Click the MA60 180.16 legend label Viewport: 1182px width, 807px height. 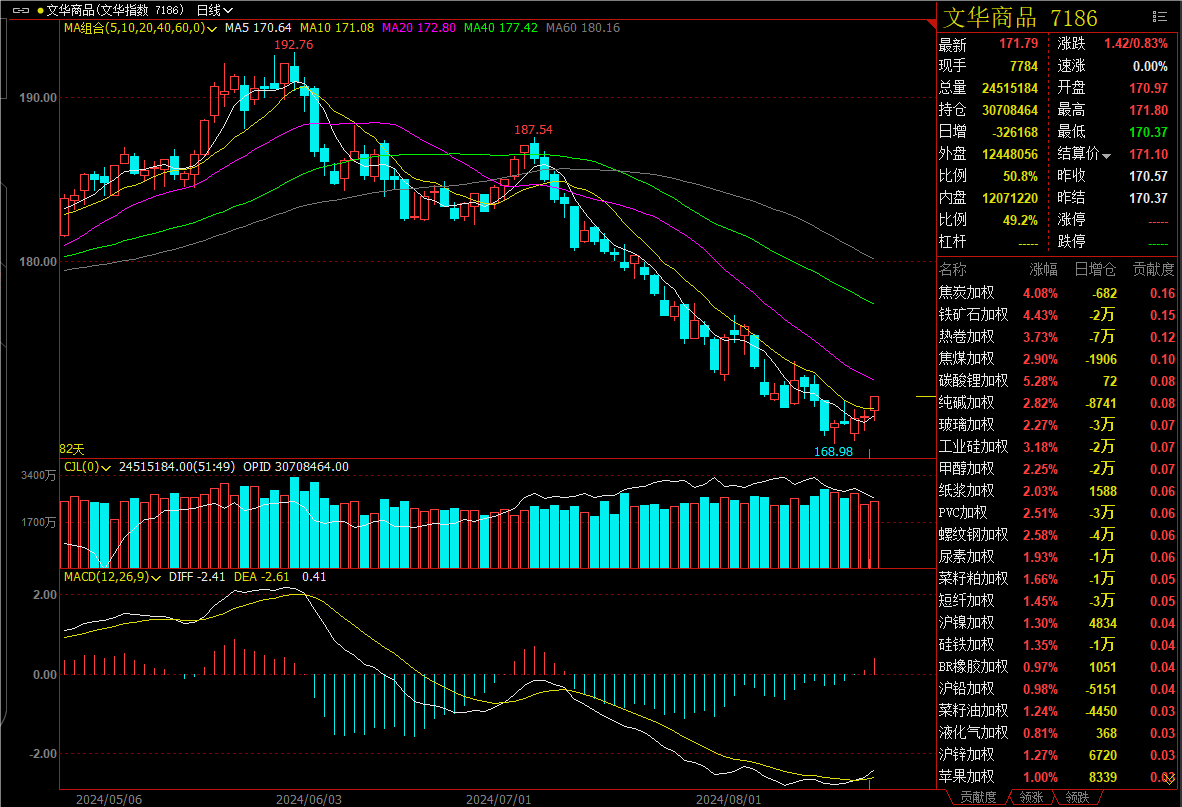point(583,28)
